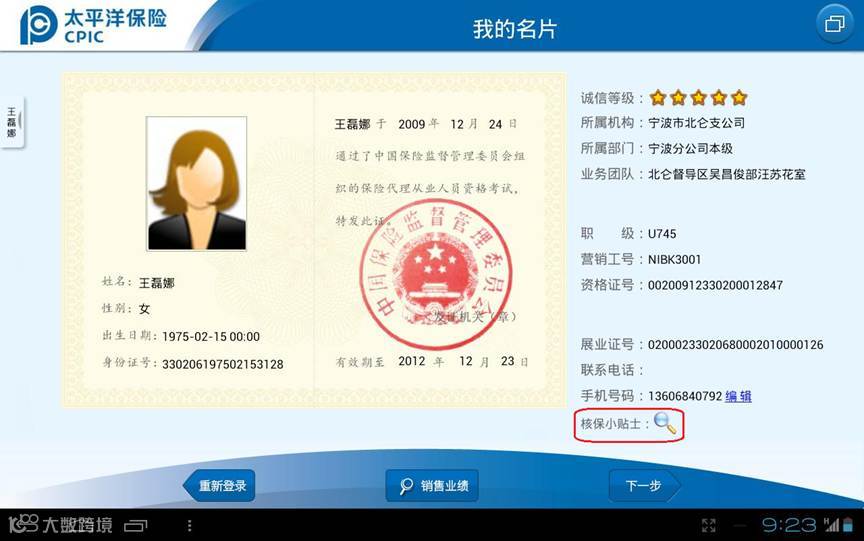864x541 pixels.
Task: Go to 下一步
Action: (x=644, y=485)
